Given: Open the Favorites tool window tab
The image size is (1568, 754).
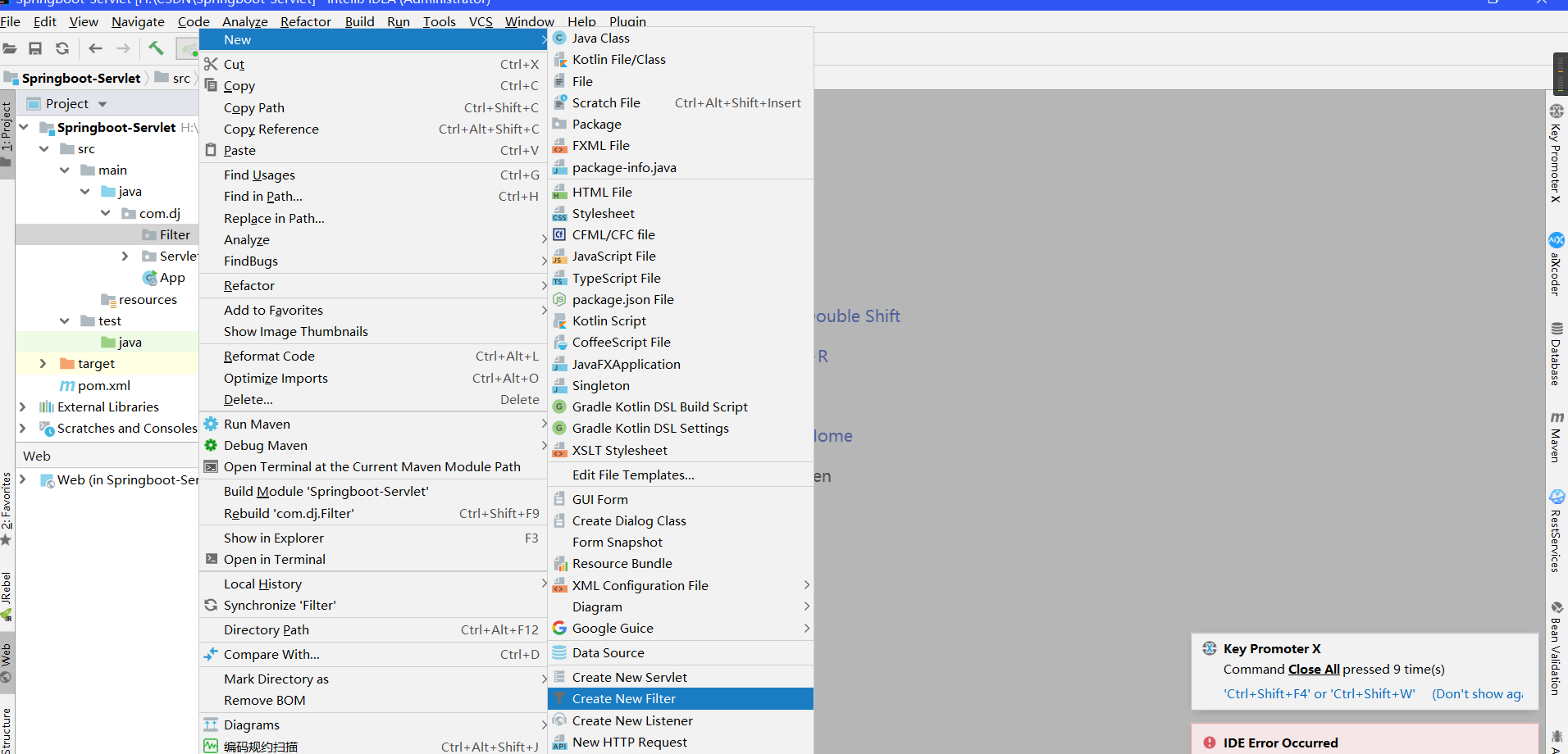Looking at the screenshot, I should [x=7, y=508].
